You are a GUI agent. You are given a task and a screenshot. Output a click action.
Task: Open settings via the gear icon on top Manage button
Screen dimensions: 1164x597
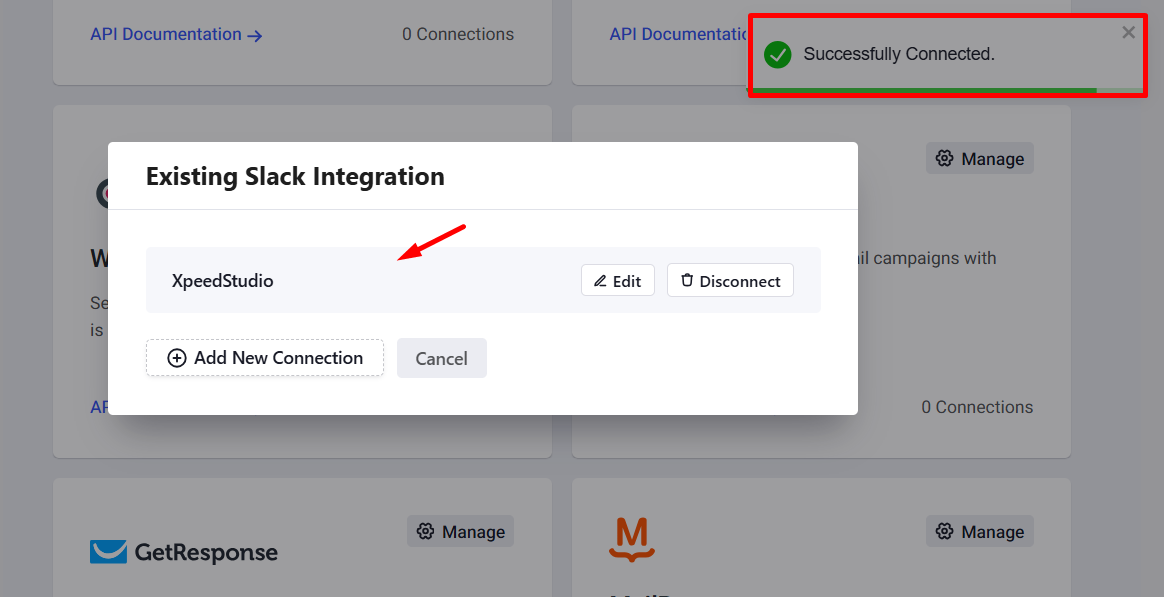944,158
